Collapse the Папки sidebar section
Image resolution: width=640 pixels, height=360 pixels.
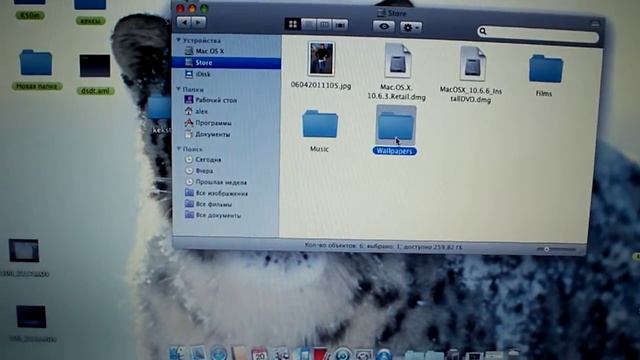(178, 89)
